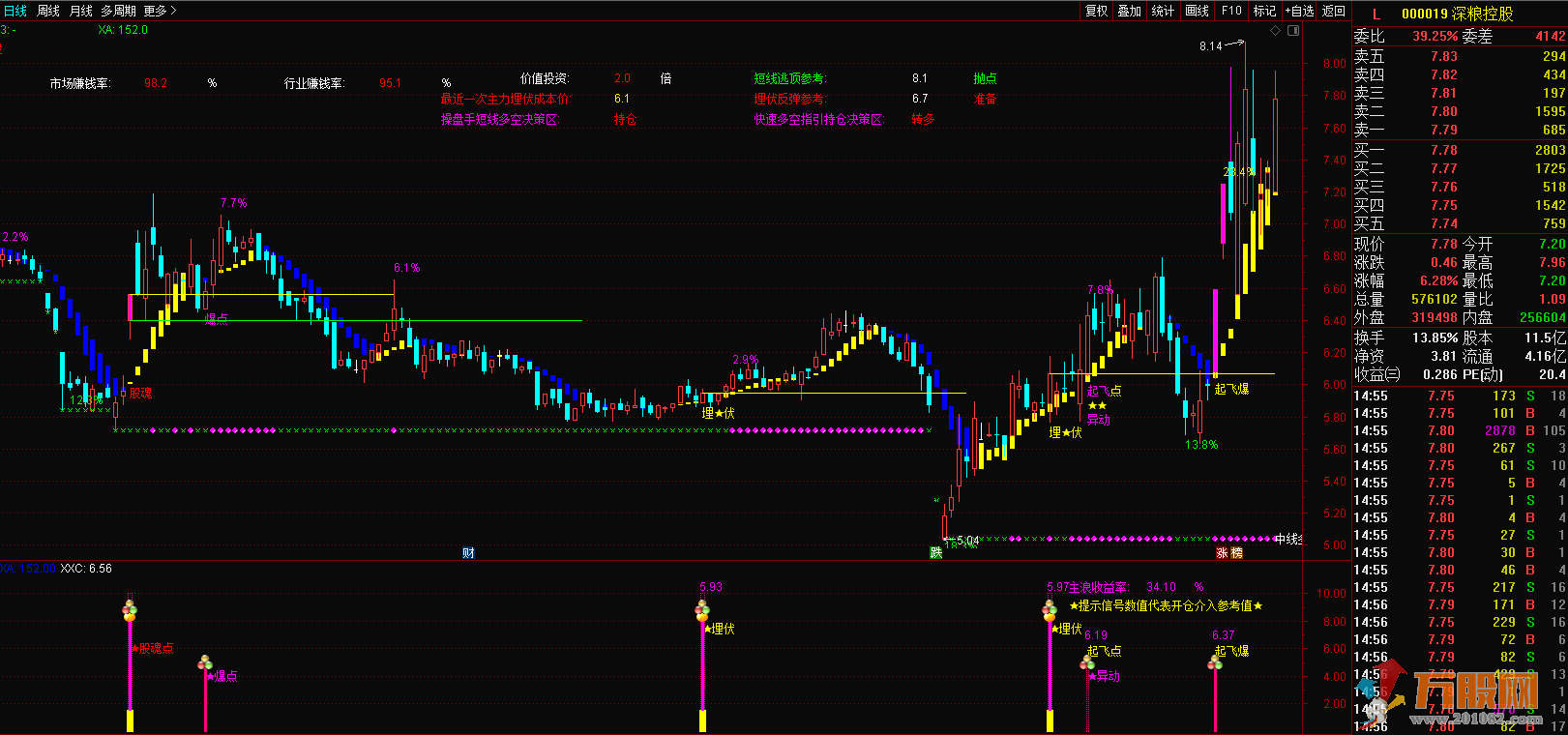Click the green 跌 marker icon
Image resolution: width=1568 pixels, height=735 pixels.
coord(935,553)
